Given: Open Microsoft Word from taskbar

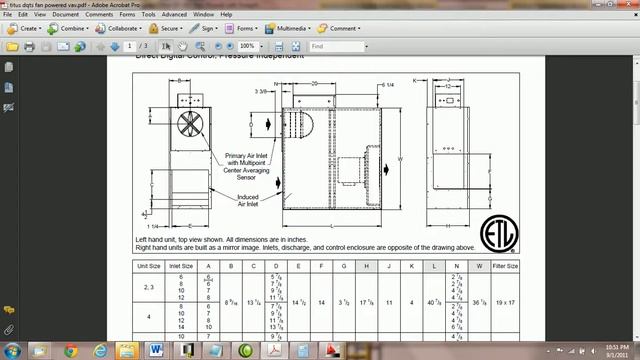Looking at the screenshot, I should 156,351.
